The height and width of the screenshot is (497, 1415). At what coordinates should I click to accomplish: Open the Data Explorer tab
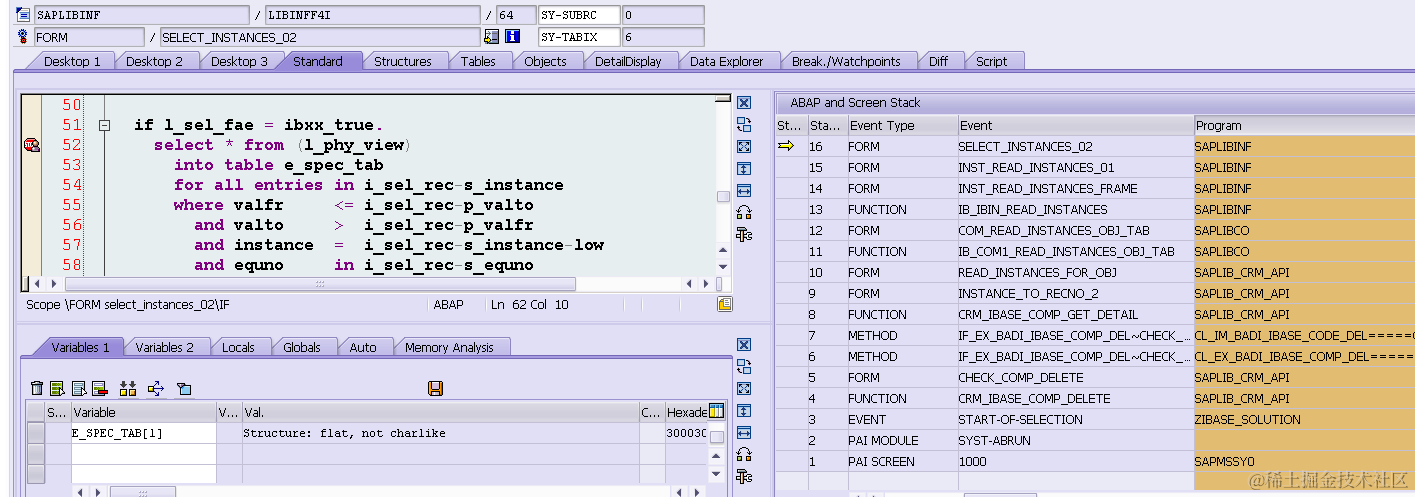pyautogui.click(x=726, y=61)
